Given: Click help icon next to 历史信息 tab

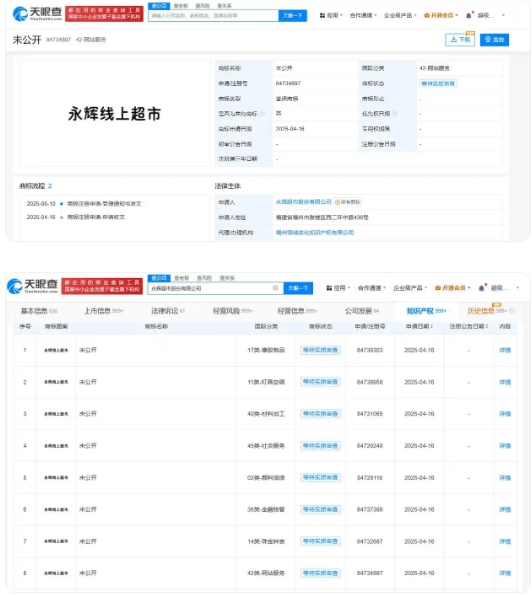Looking at the screenshot, I should click(x=512, y=311).
